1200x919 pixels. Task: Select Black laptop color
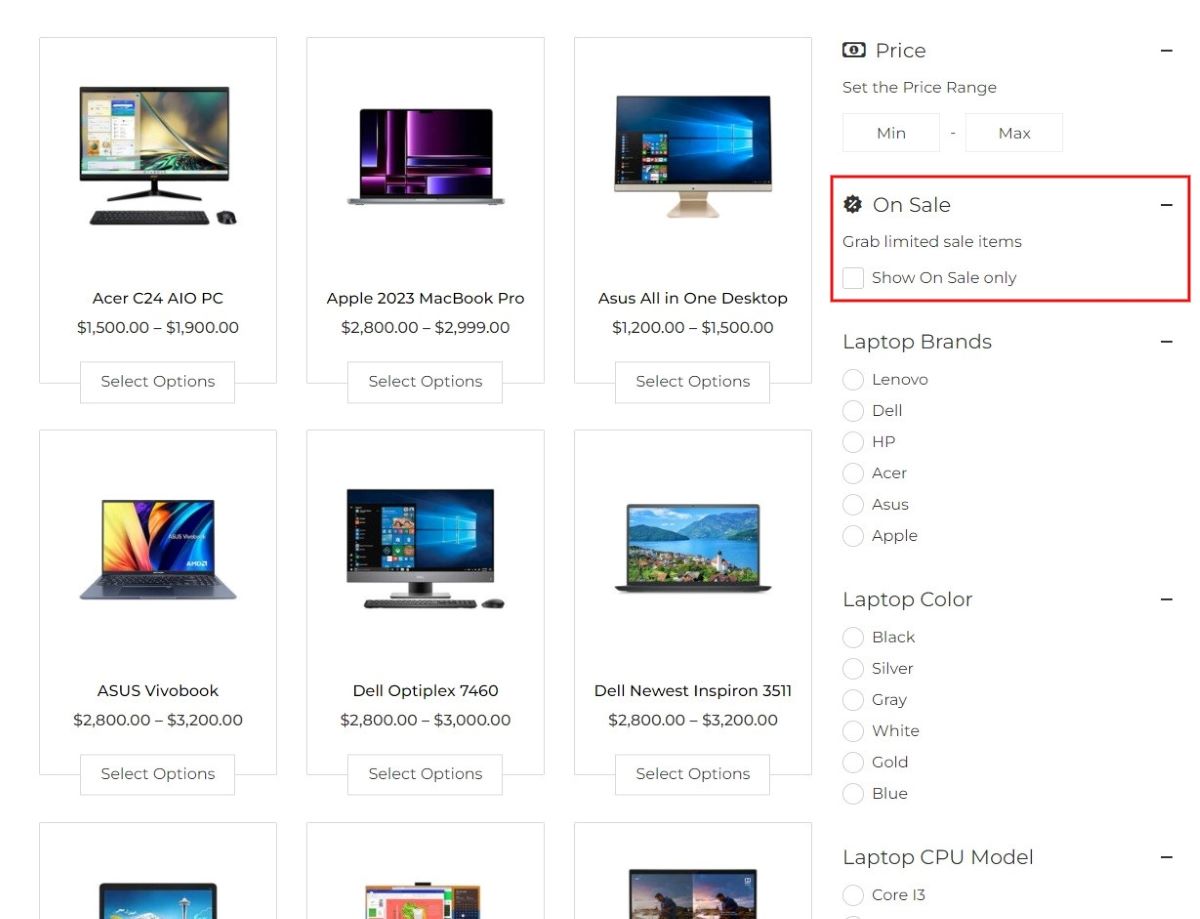853,638
